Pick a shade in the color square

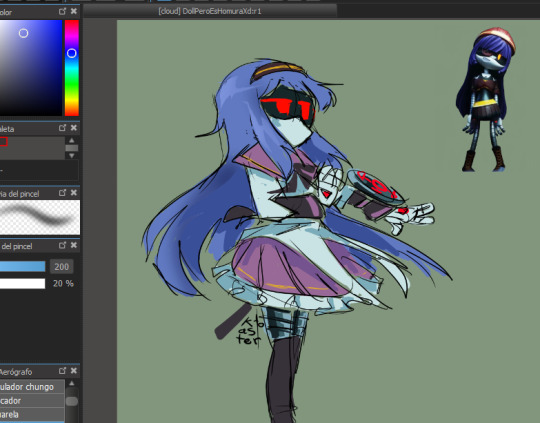(31, 68)
